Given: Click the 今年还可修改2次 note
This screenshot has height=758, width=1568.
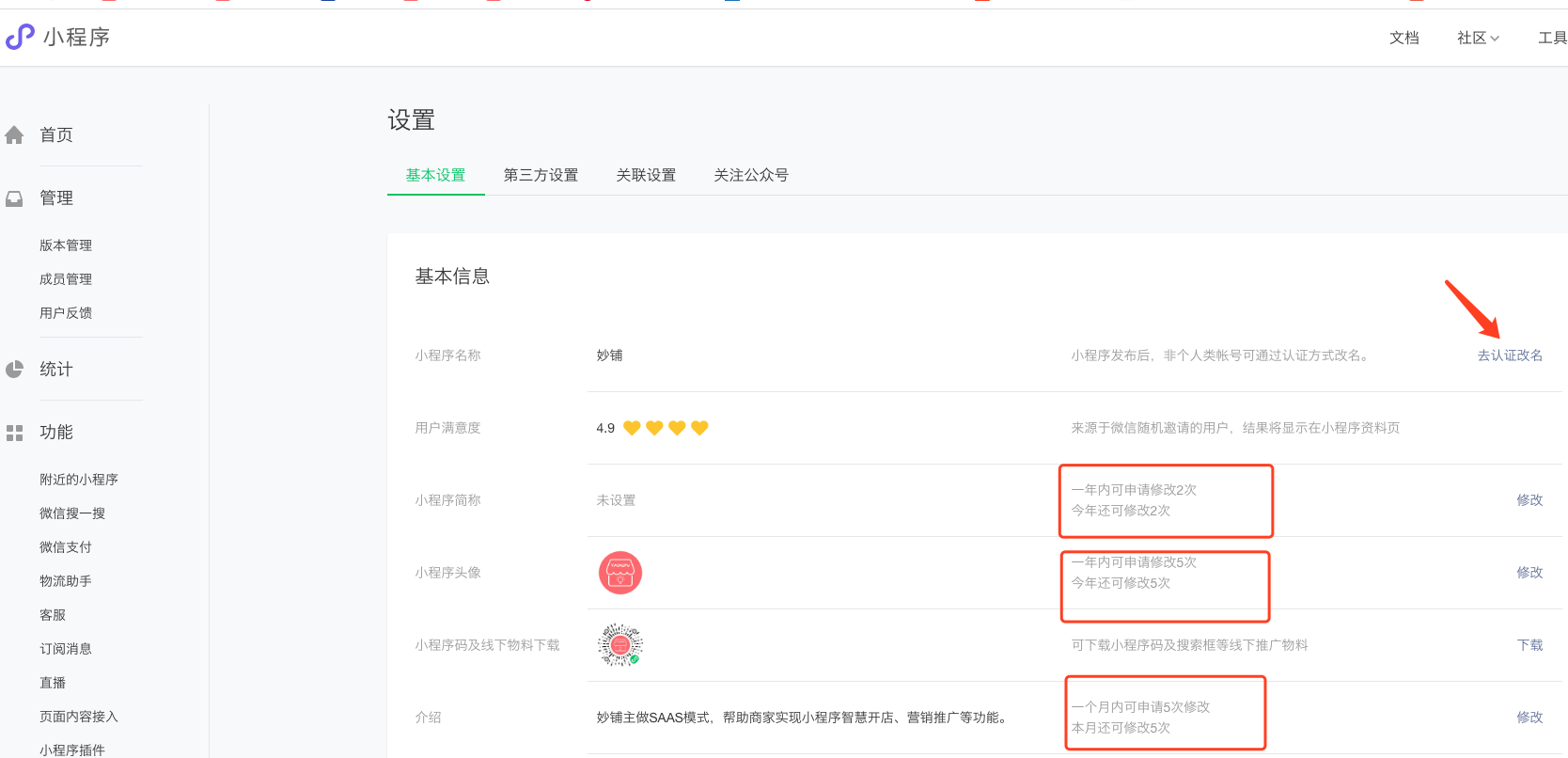Looking at the screenshot, I should tap(1121, 511).
